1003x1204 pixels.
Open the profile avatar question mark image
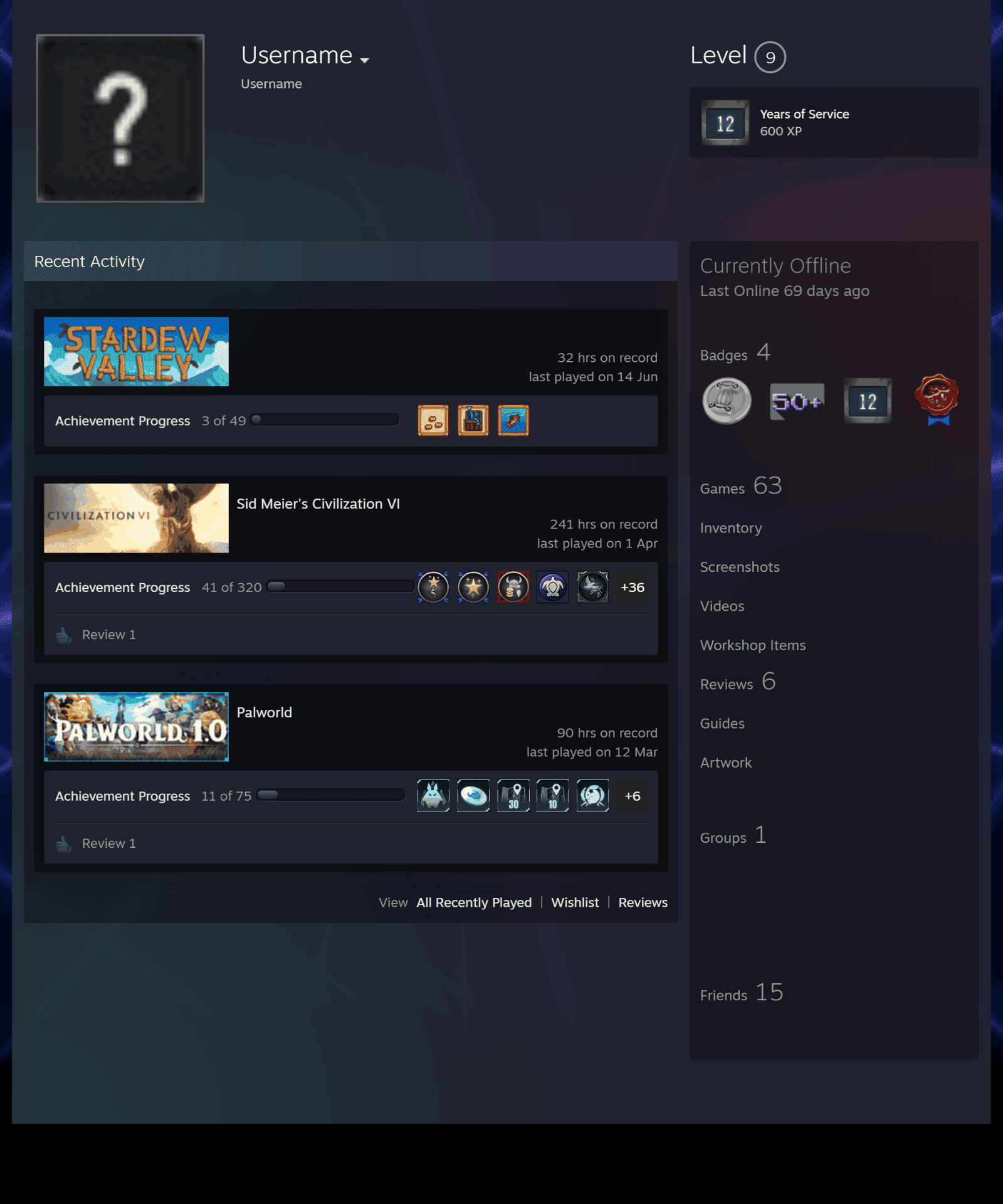[x=120, y=118]
